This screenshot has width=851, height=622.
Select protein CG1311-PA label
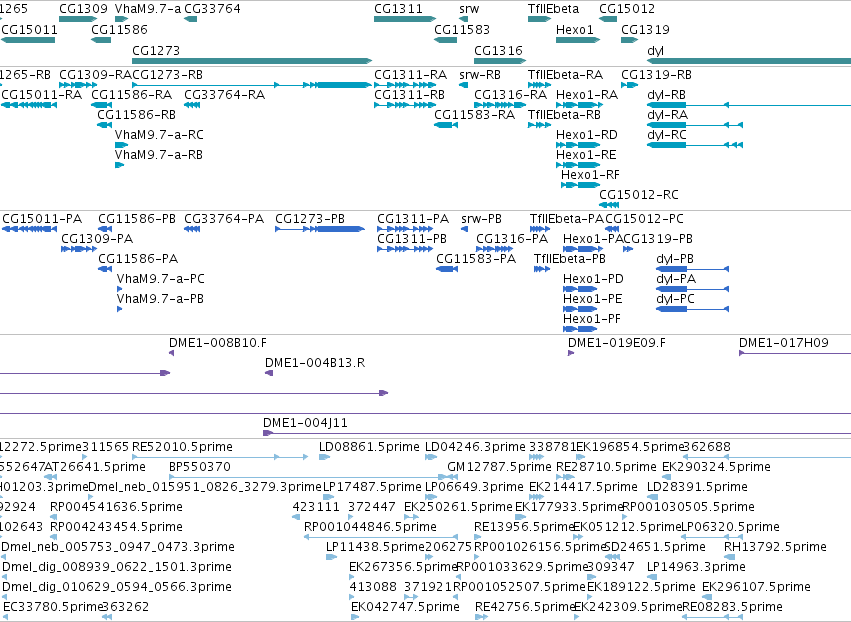coord(412,219)
